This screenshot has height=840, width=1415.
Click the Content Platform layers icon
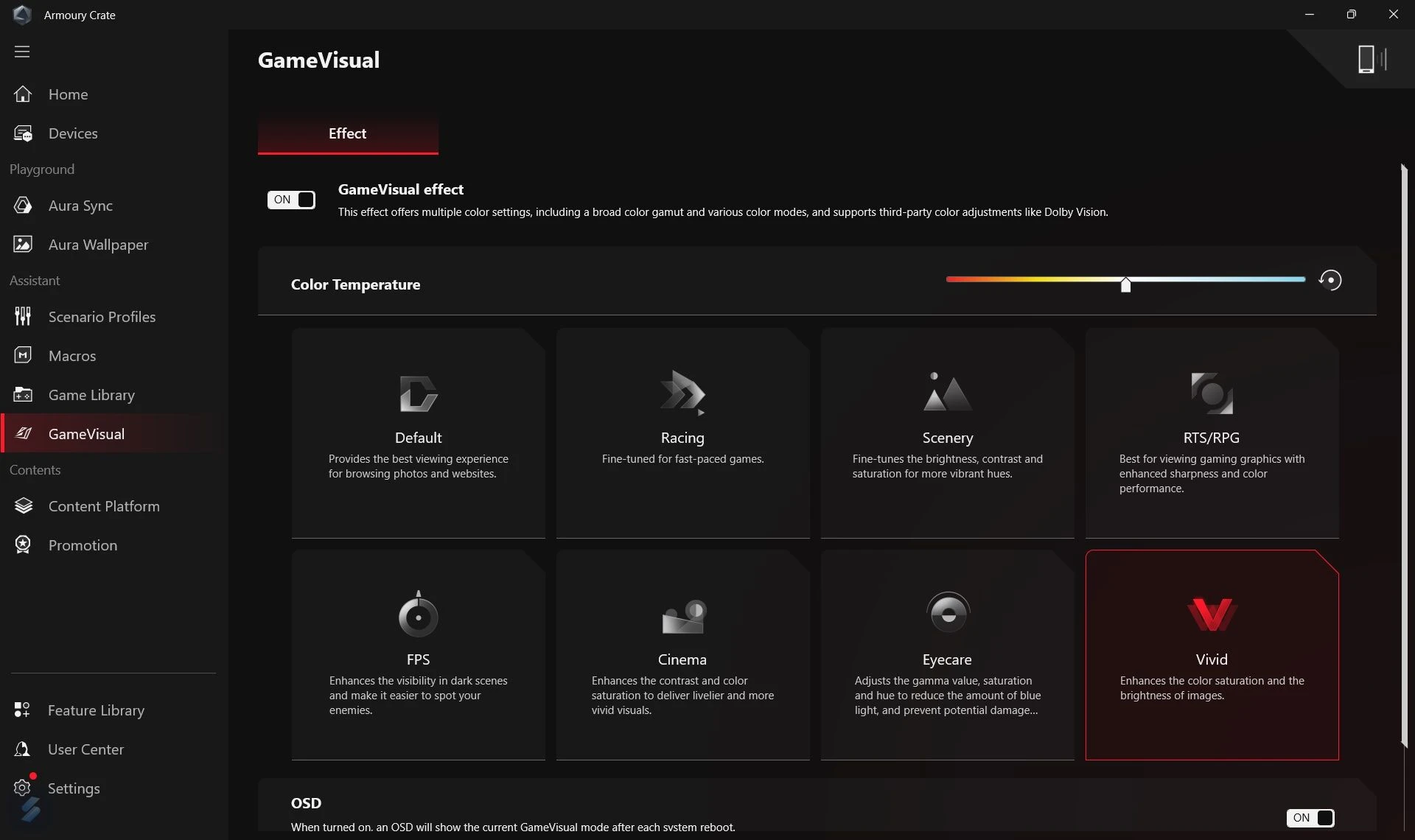point(23,506)
